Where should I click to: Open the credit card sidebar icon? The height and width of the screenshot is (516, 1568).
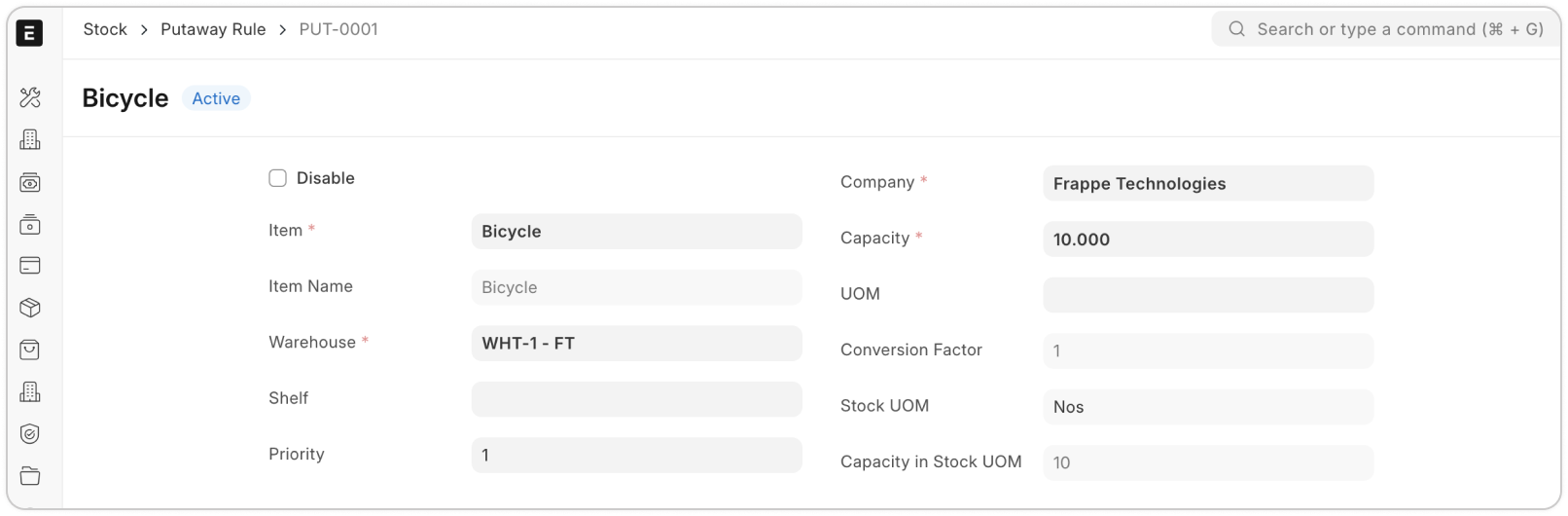pyautogui.click(x=30, y=266)
